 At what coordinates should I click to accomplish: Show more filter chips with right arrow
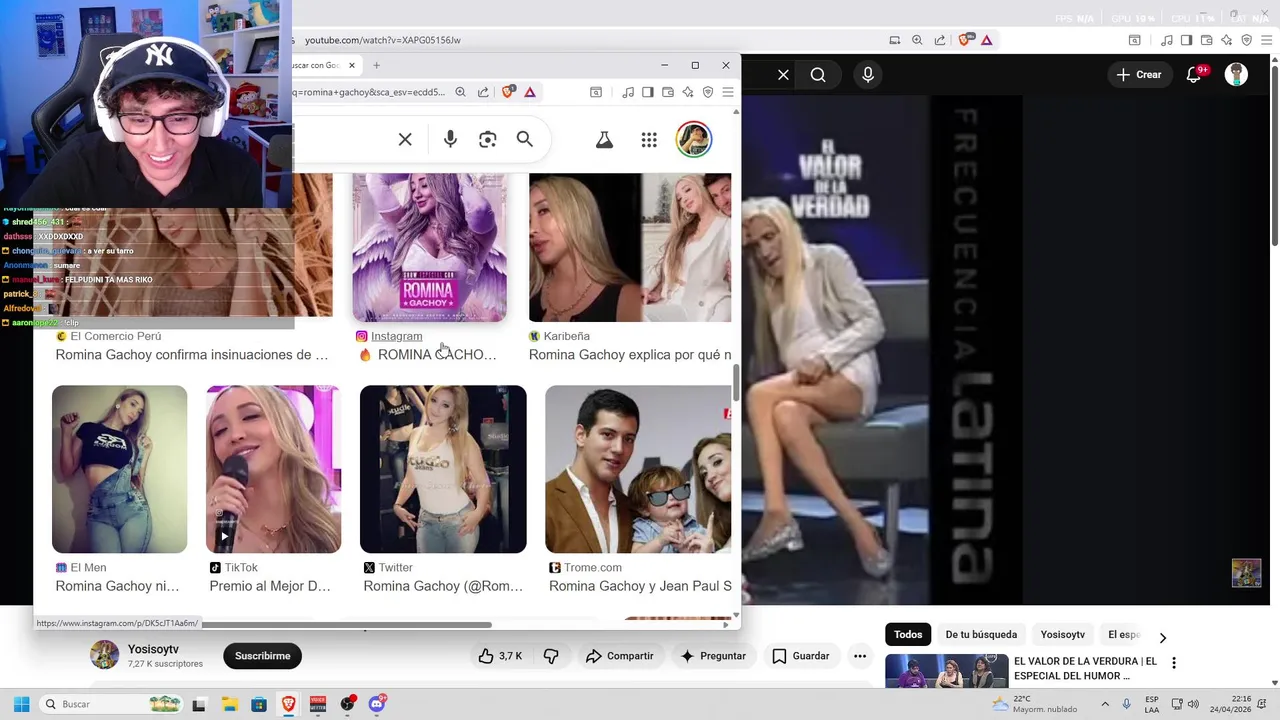click(x=1162, y=637)
